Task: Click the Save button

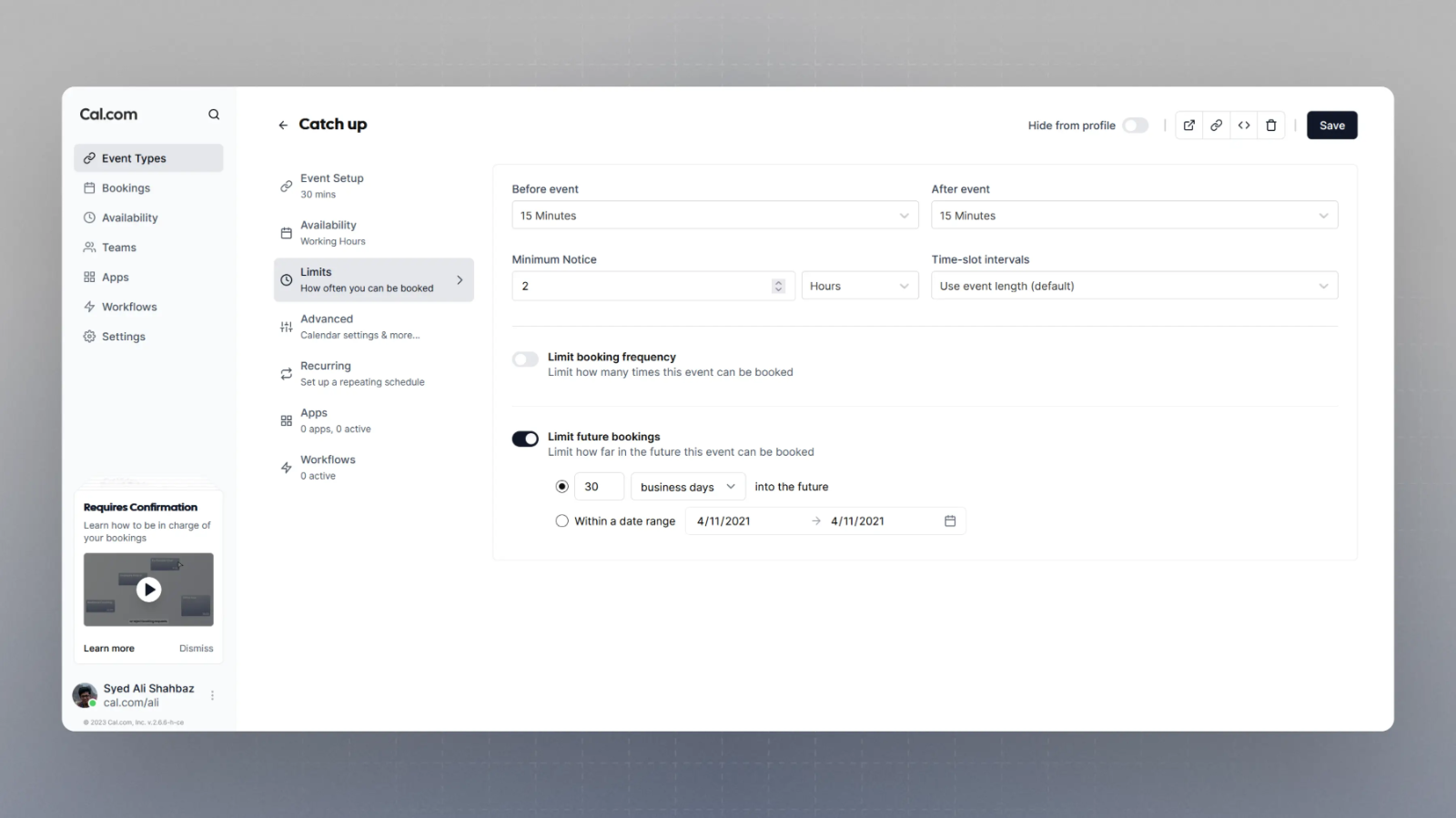Action: (x=1331, y=126)
